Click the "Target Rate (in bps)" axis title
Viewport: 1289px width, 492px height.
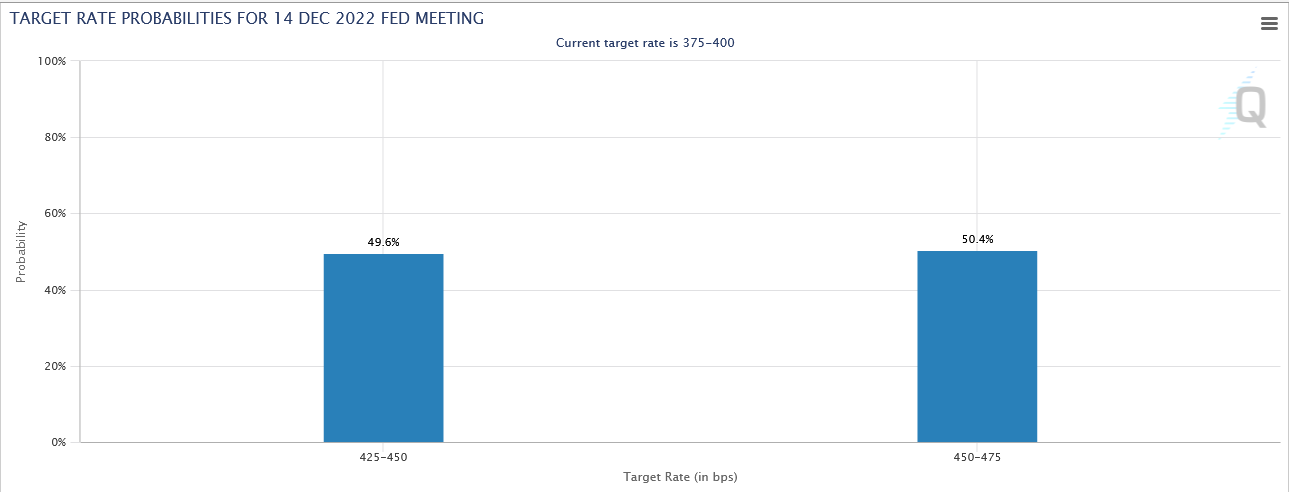tap(680, 477)
